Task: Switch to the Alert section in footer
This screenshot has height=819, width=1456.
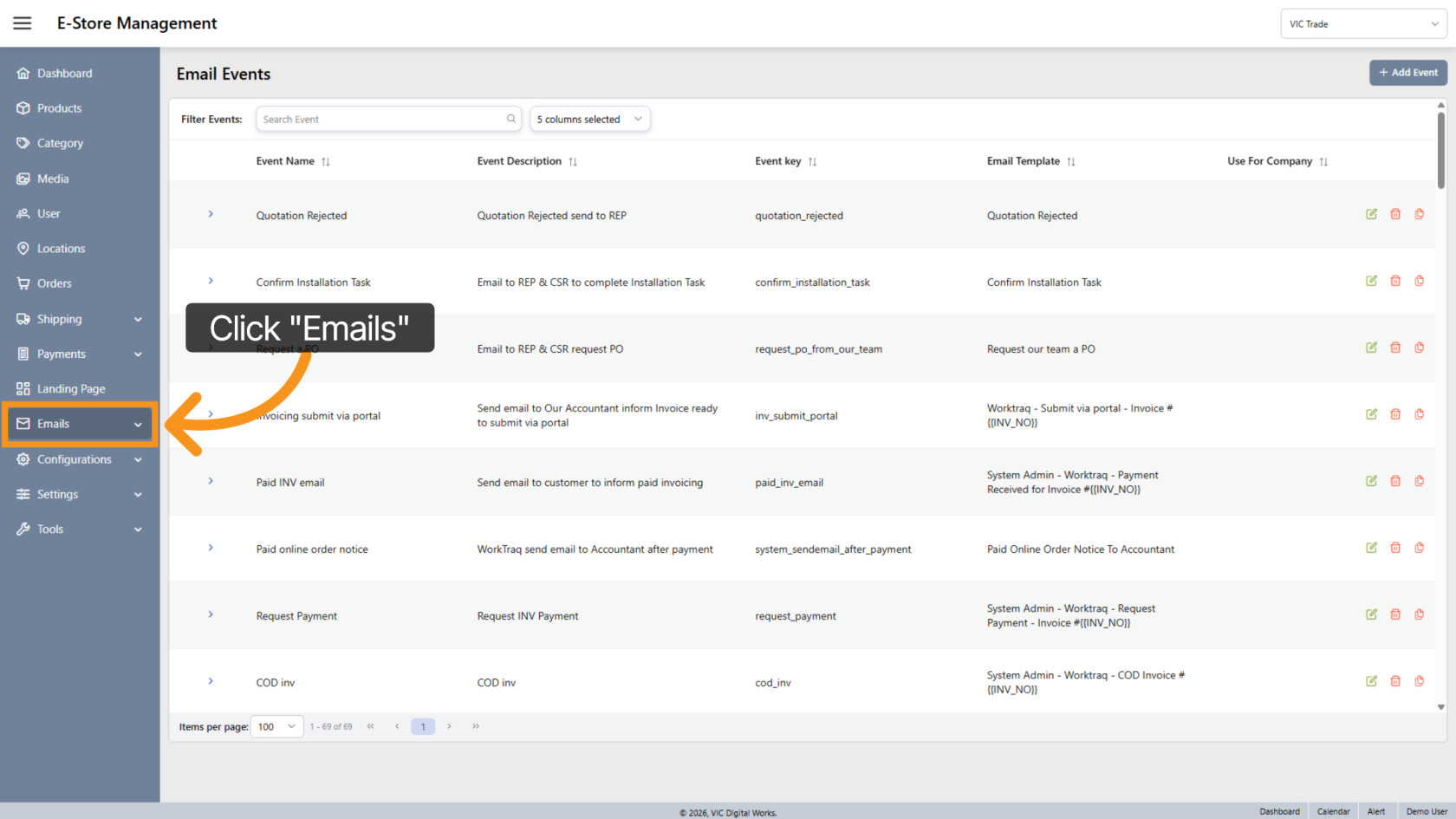Action: pyautogui.click(x=1376, y=811)
